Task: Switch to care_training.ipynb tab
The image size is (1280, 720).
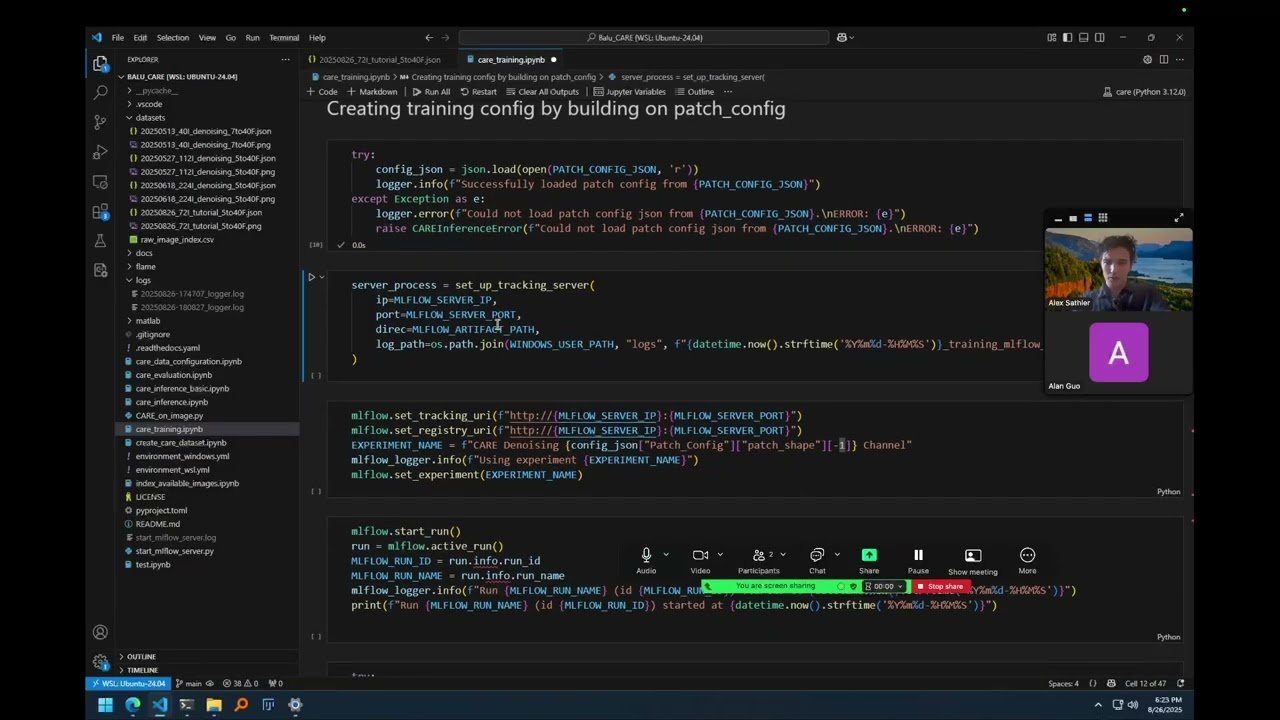Action: click(x=511, y=60)
